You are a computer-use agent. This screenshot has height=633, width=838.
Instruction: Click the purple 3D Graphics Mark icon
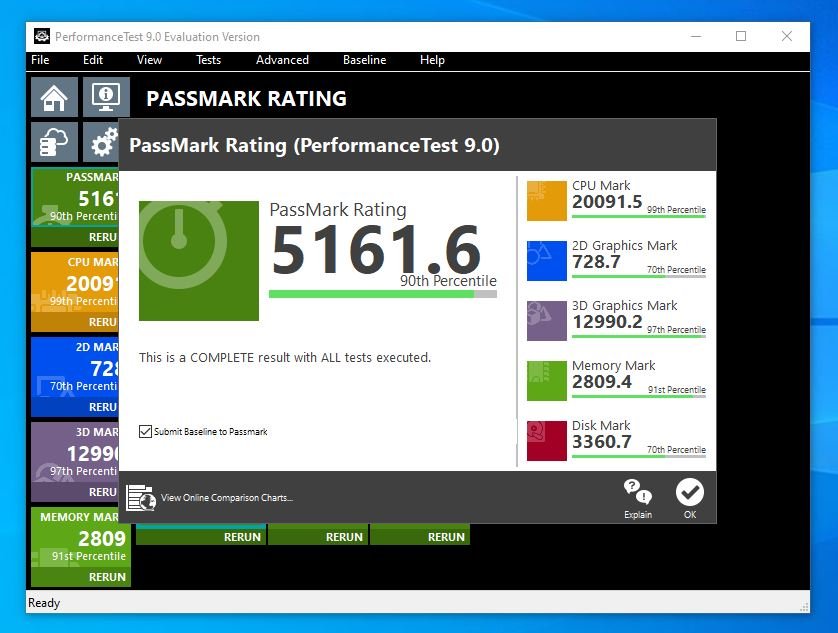tap(547, 320)
